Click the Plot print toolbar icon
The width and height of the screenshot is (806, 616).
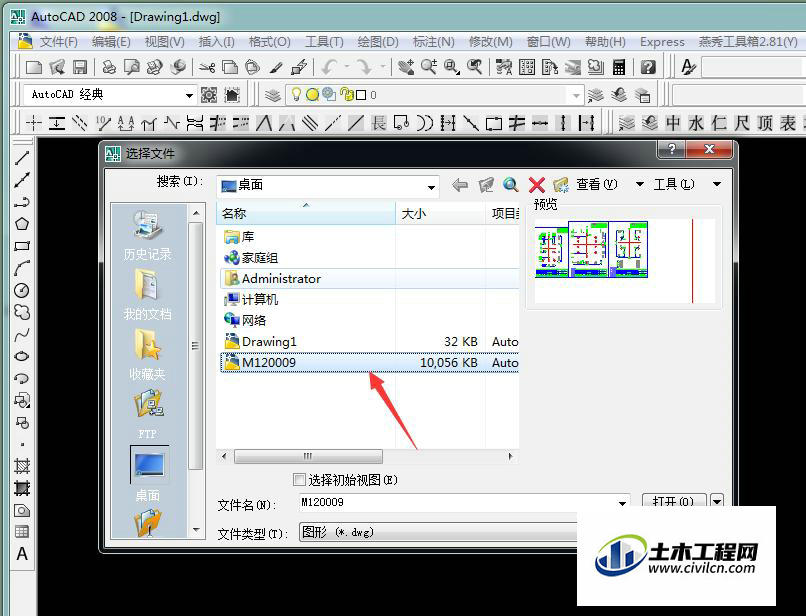109,67
